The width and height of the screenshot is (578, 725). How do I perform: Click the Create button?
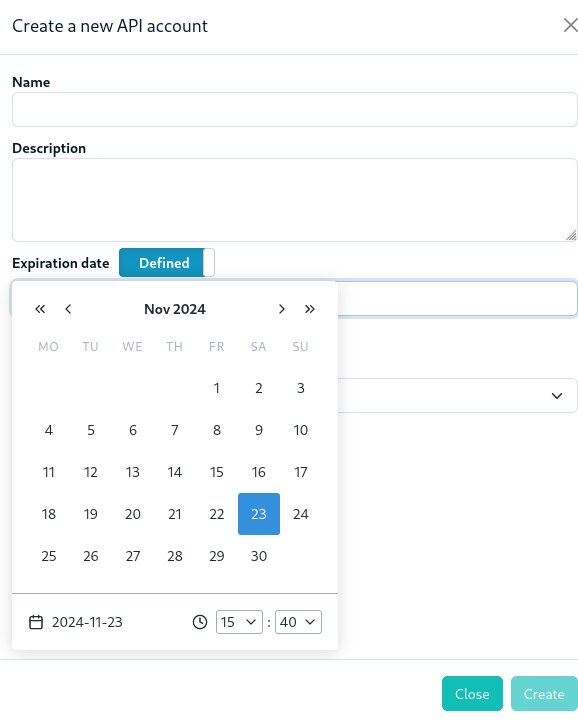544,694
